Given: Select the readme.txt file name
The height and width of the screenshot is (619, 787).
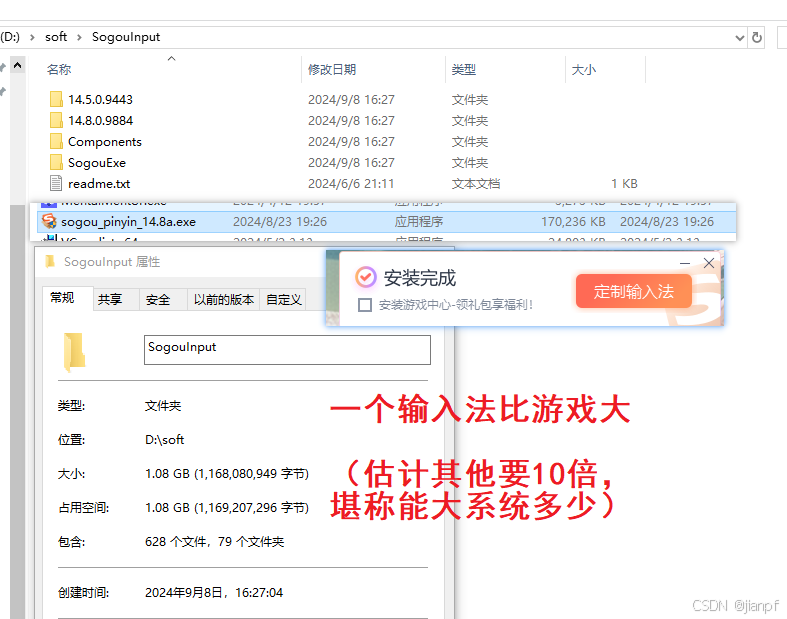Looking at the screenshot, I should tap(99, 184).
